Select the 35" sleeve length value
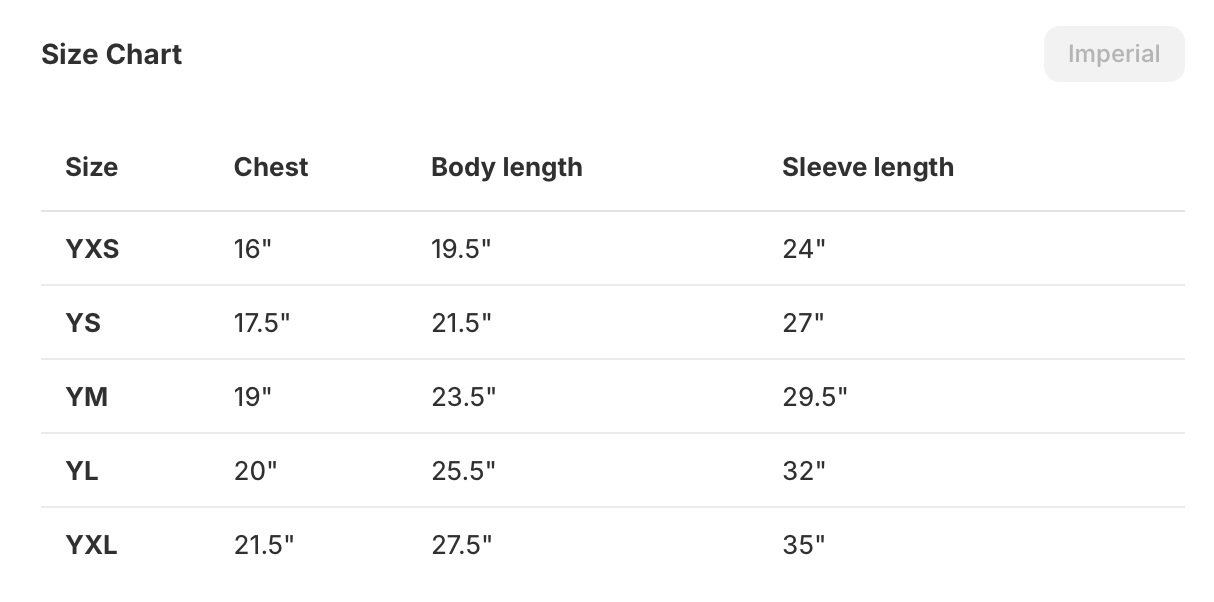This screenshot has height=602, width=1214. click(x=804, y=545)
